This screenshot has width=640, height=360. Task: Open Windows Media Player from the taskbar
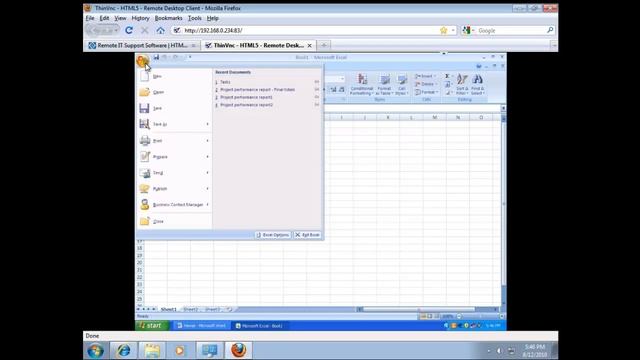click(180, 350)
